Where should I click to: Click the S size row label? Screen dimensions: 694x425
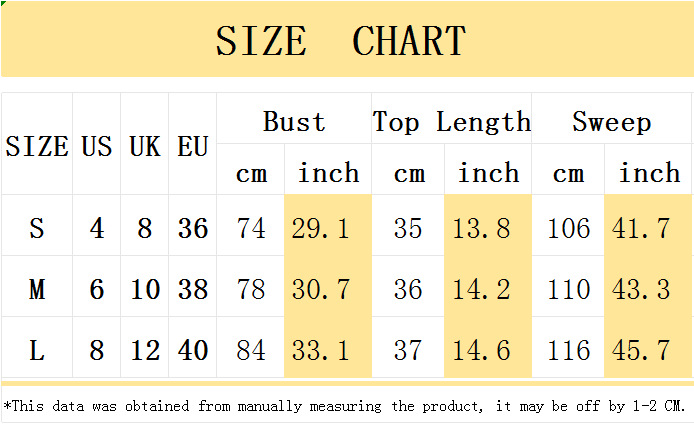point(37,229)
